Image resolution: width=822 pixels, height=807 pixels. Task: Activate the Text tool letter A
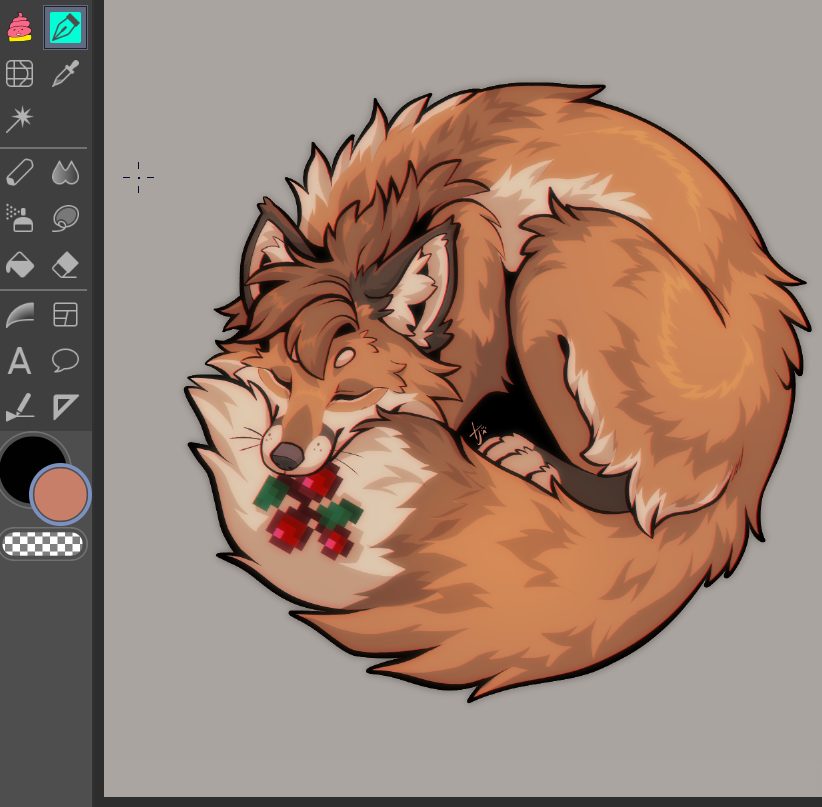(x=19, y=360)
